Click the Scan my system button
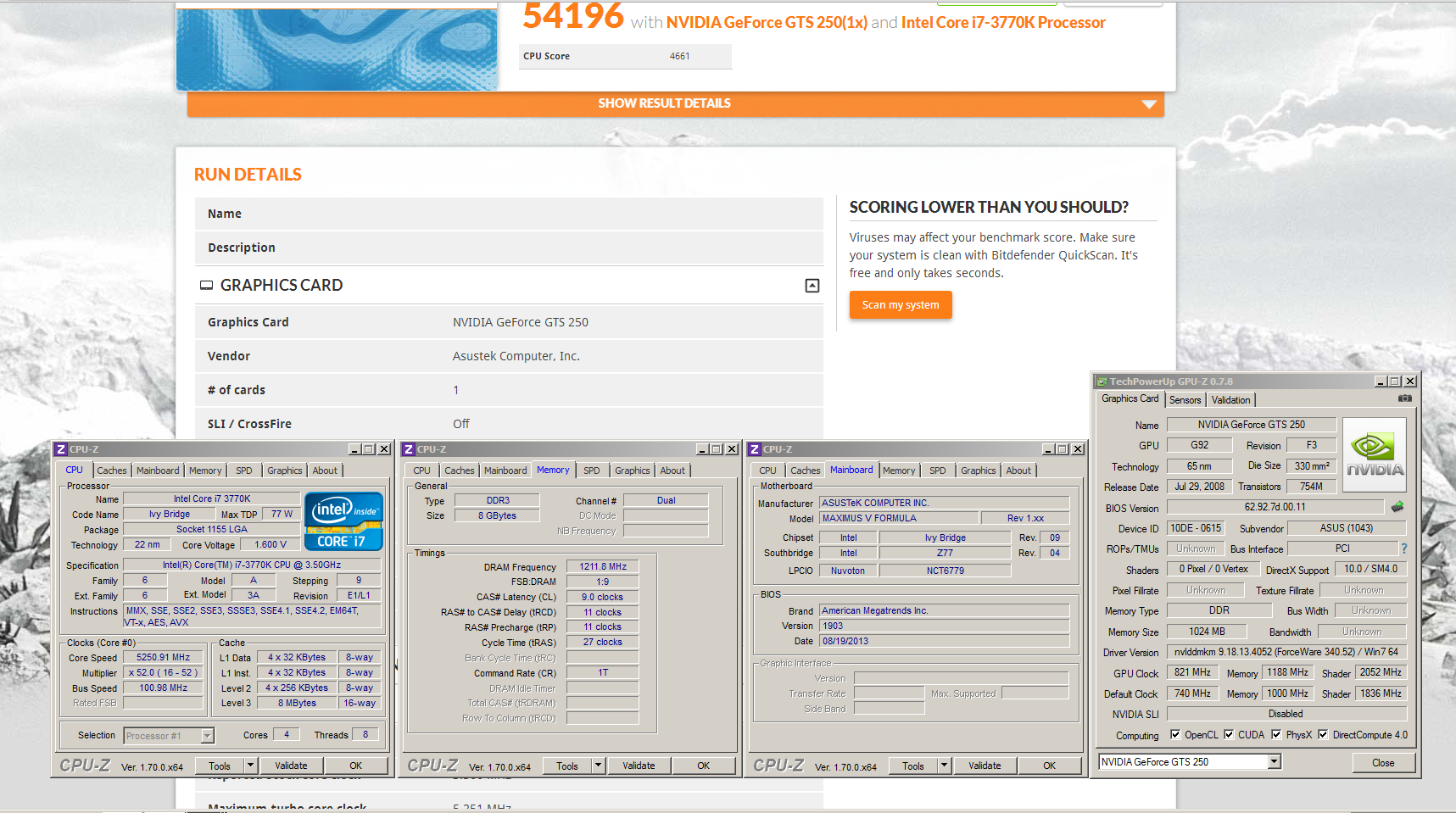The image size is (1456, 813). [901, 305]
